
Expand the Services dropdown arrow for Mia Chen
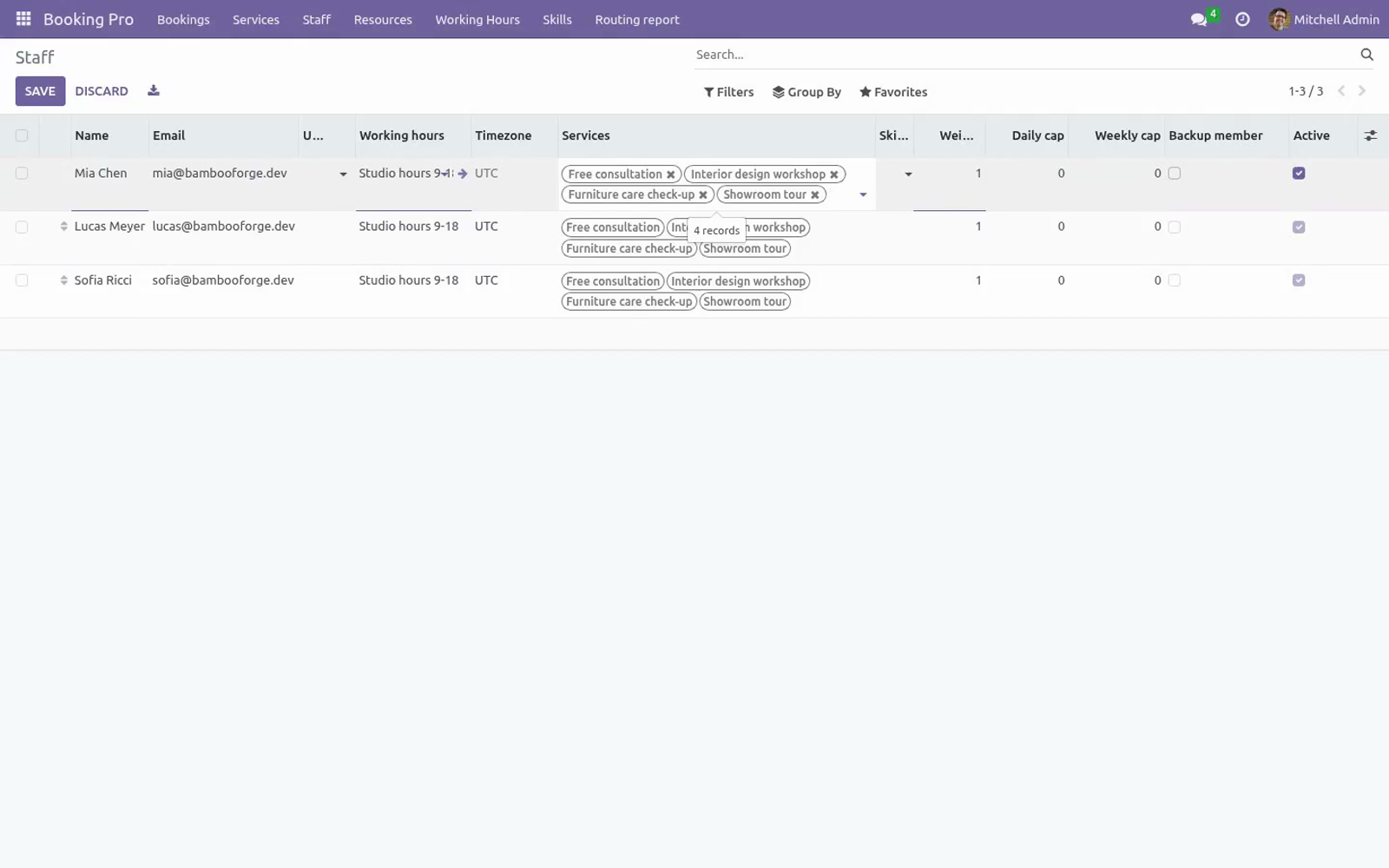click(x=863, y=195)
